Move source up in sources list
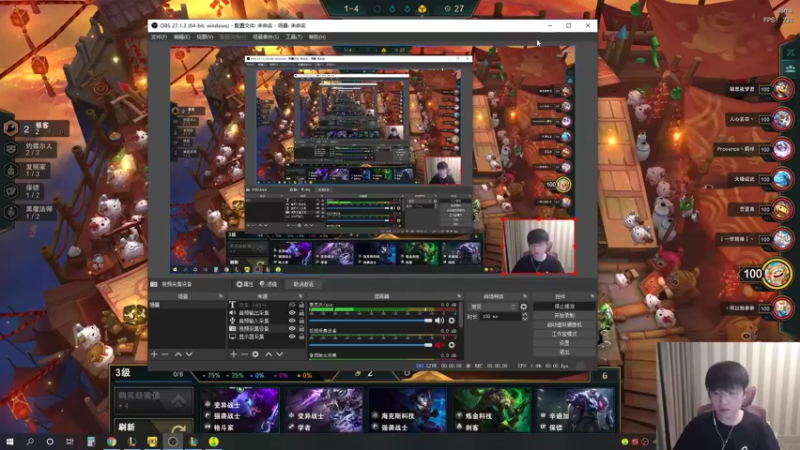This screenshot has width=800, height=450. coord(268,354)
